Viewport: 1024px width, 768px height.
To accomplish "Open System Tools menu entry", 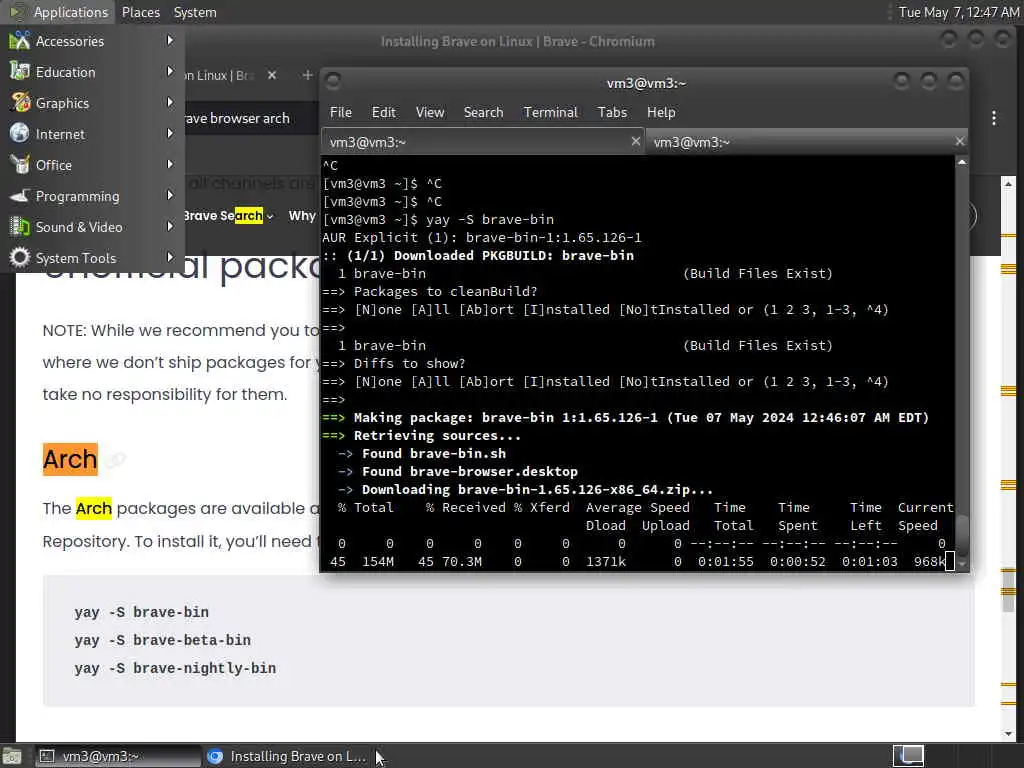I will [x=92, y=258].
